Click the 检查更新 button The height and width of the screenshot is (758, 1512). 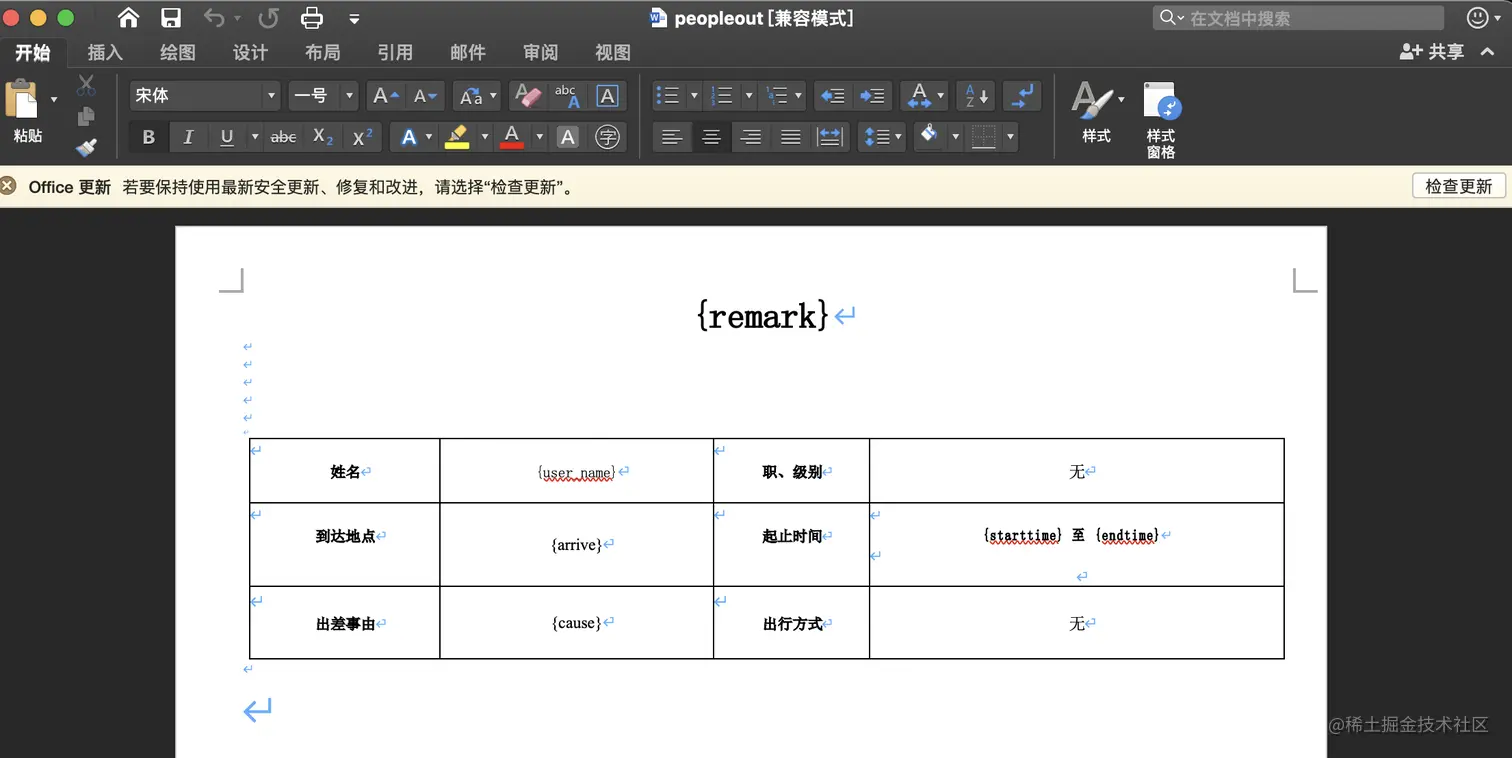tap(1458, 187)
